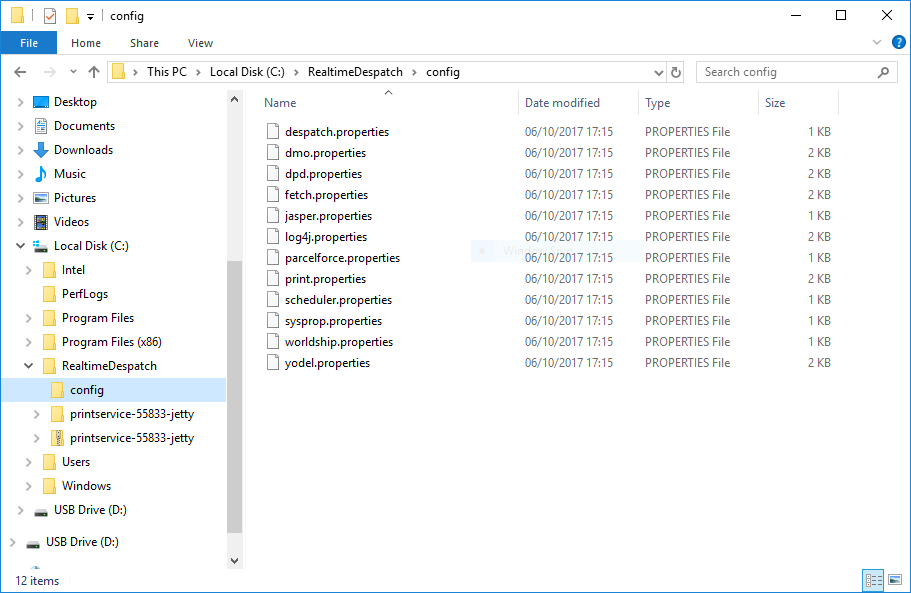Open despatch.properties file

[x=334, y=131]
